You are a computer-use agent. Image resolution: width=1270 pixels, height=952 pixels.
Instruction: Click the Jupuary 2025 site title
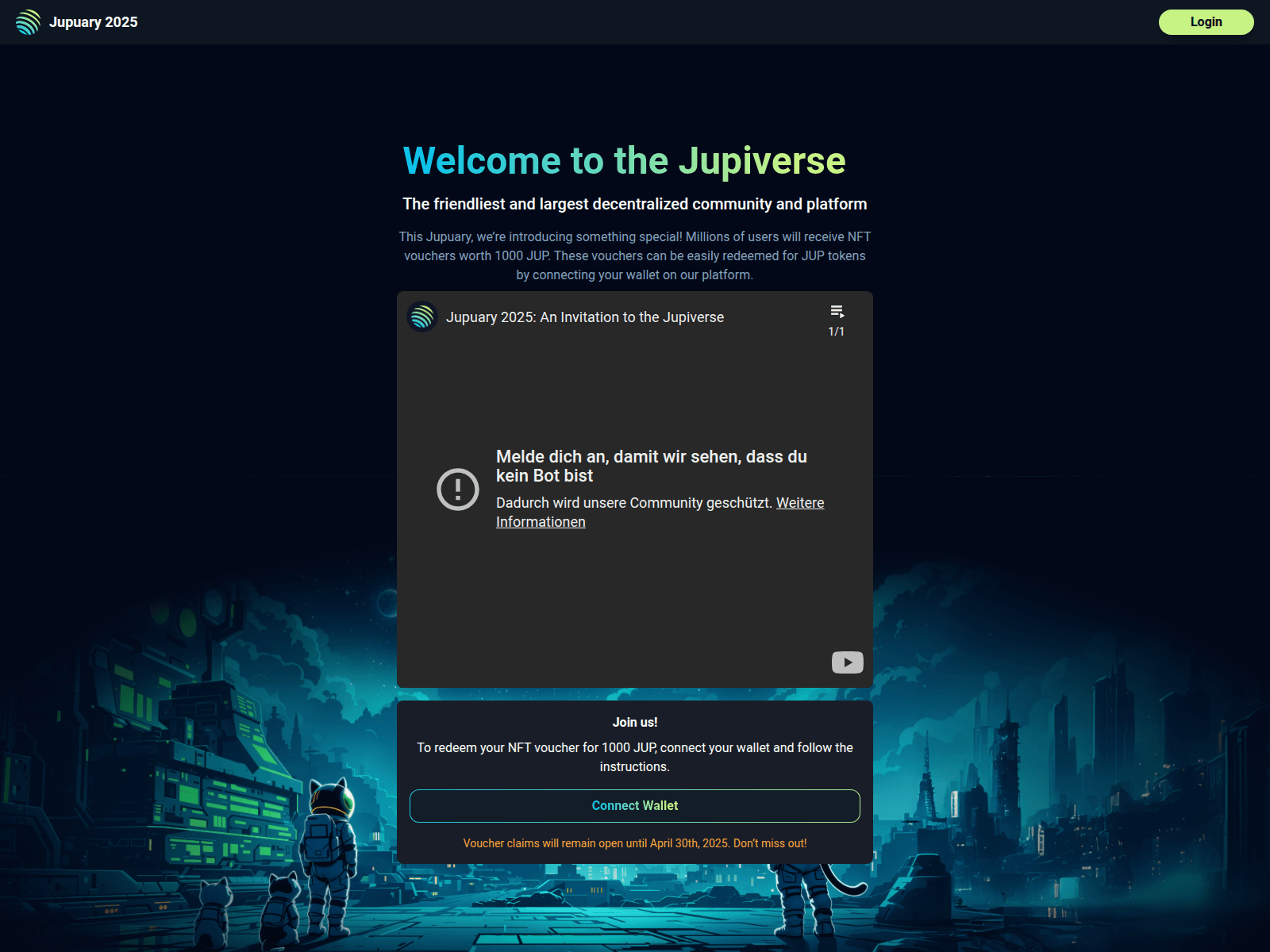pyautogui.click(x=93, y=22)
